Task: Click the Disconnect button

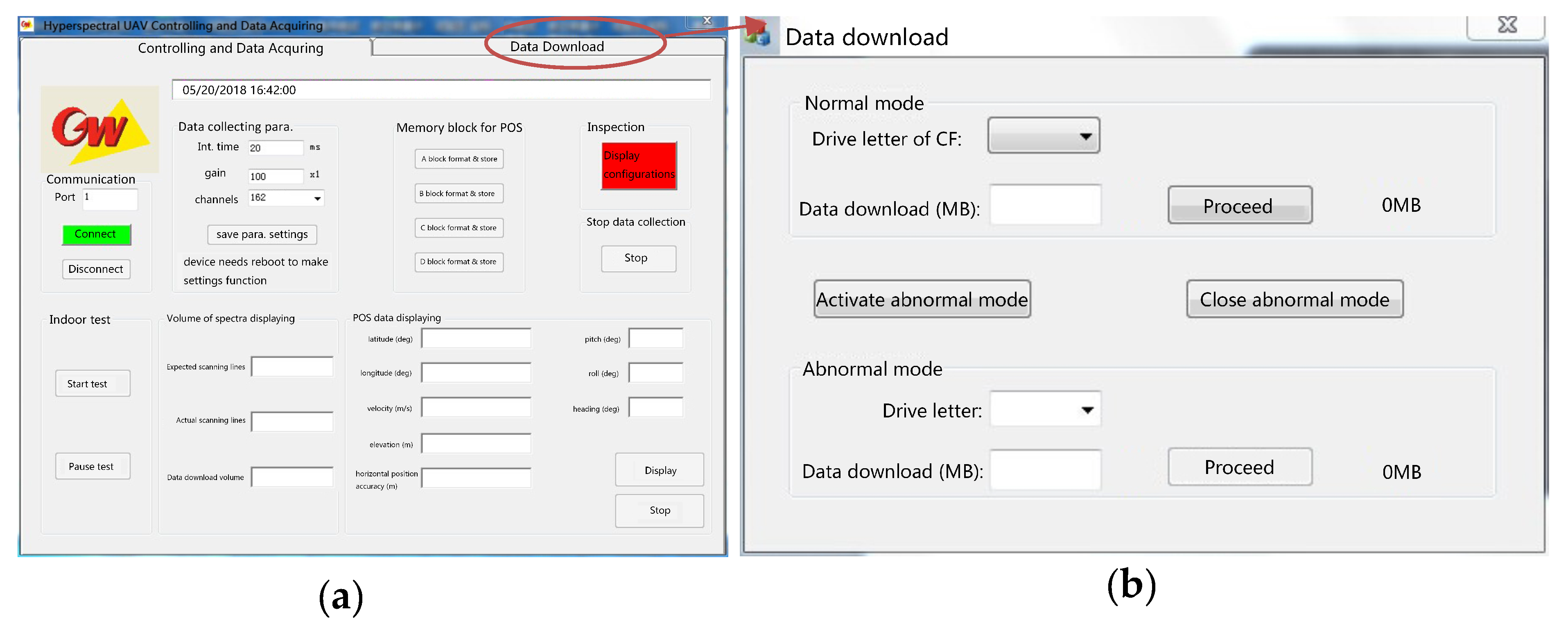Action: click(95, 269)
